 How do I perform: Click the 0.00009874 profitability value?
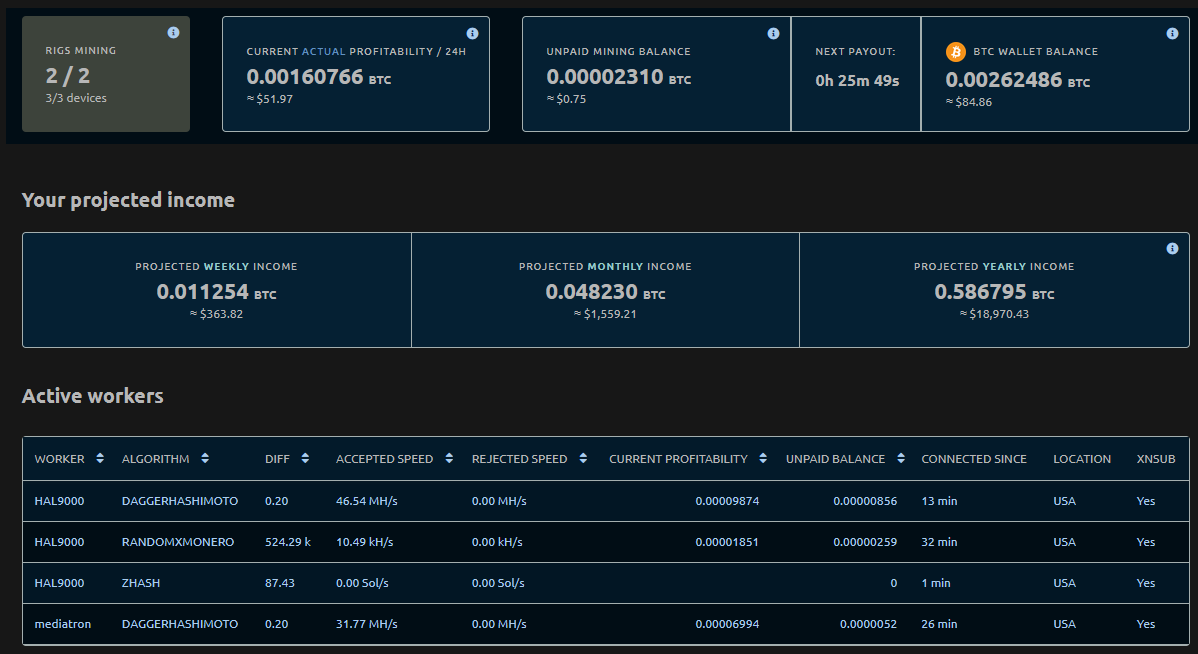[727, 501]
